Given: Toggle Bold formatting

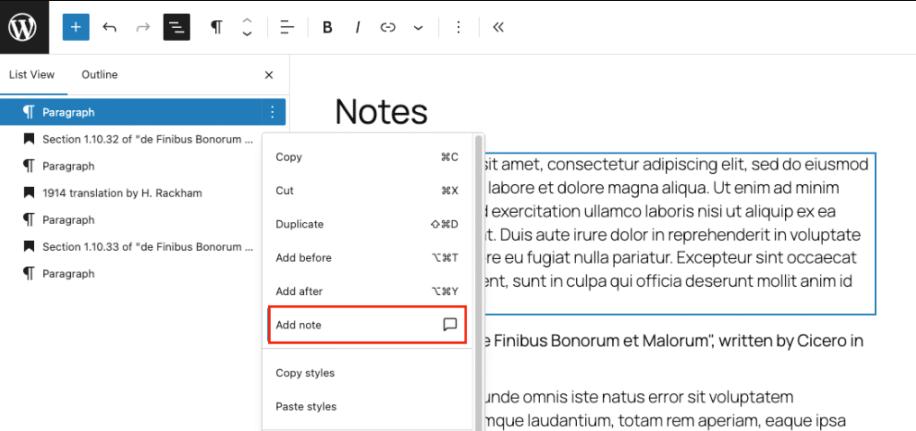Looking at the screenshot, I should (327, 27).
